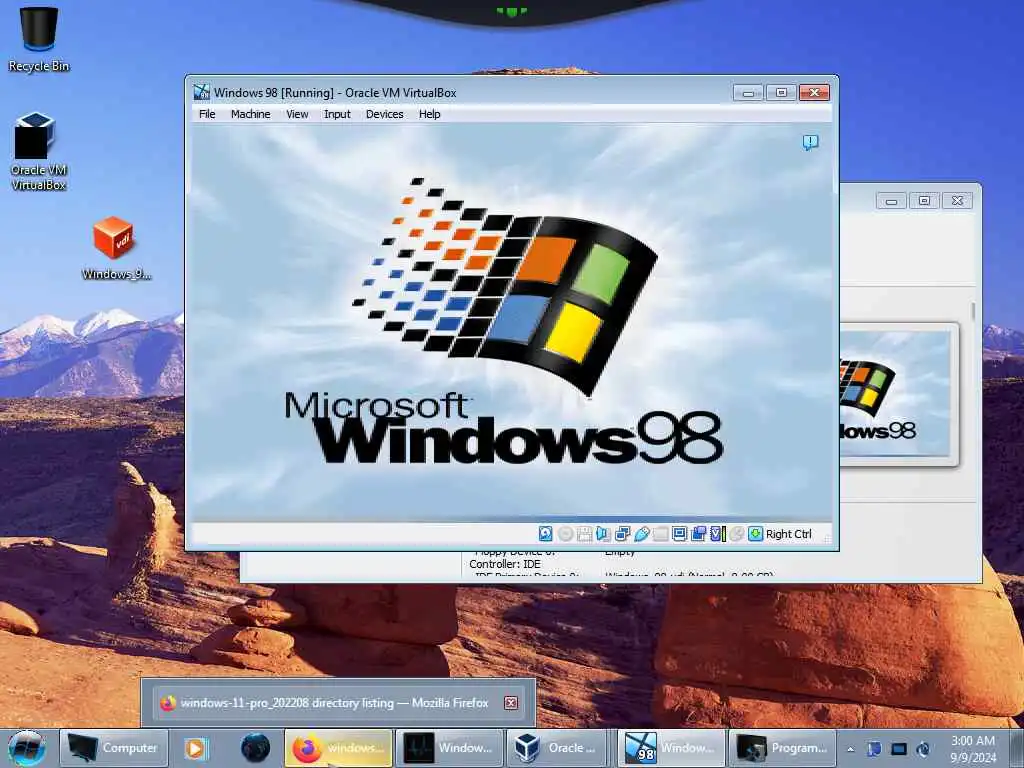Click the Computer taskbar button

click(x=114, y=748)
